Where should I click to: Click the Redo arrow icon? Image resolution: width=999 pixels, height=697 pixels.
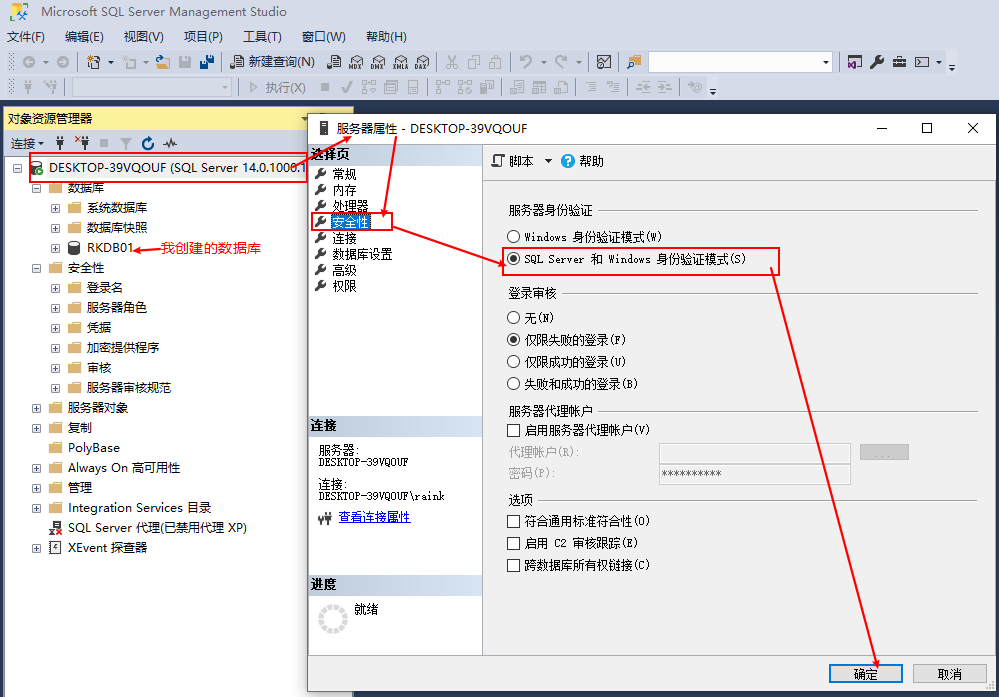pos(561,62)
